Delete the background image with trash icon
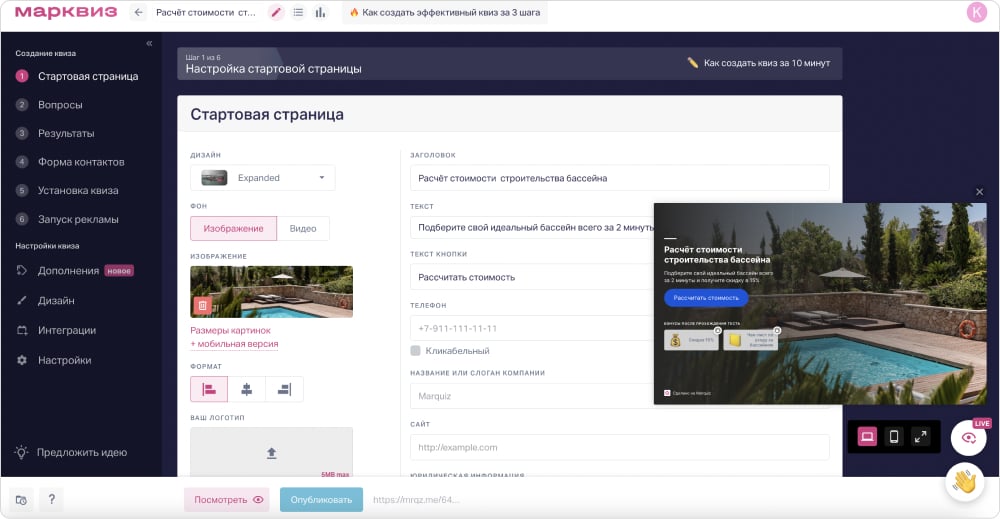The width and height of the screenshot is (1000, 519). (x=202, y=305)
